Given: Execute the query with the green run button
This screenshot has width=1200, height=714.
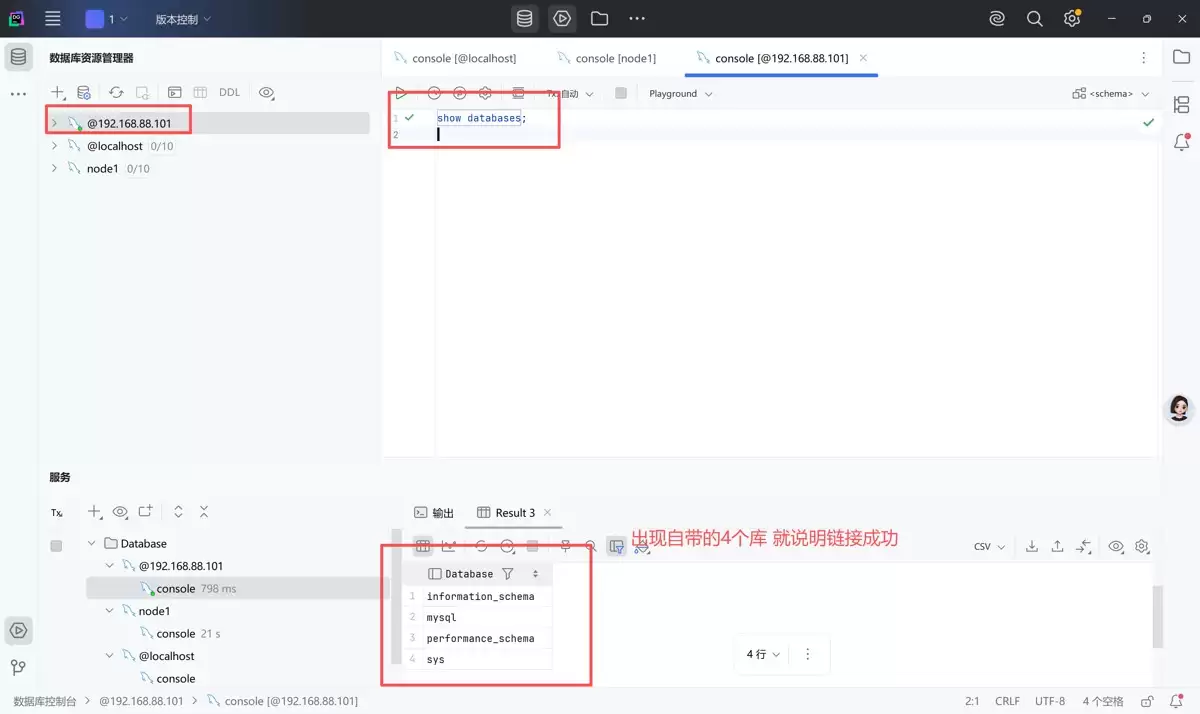Looking at the screenshot, I should pyautogui.click(x=400, y=93).
